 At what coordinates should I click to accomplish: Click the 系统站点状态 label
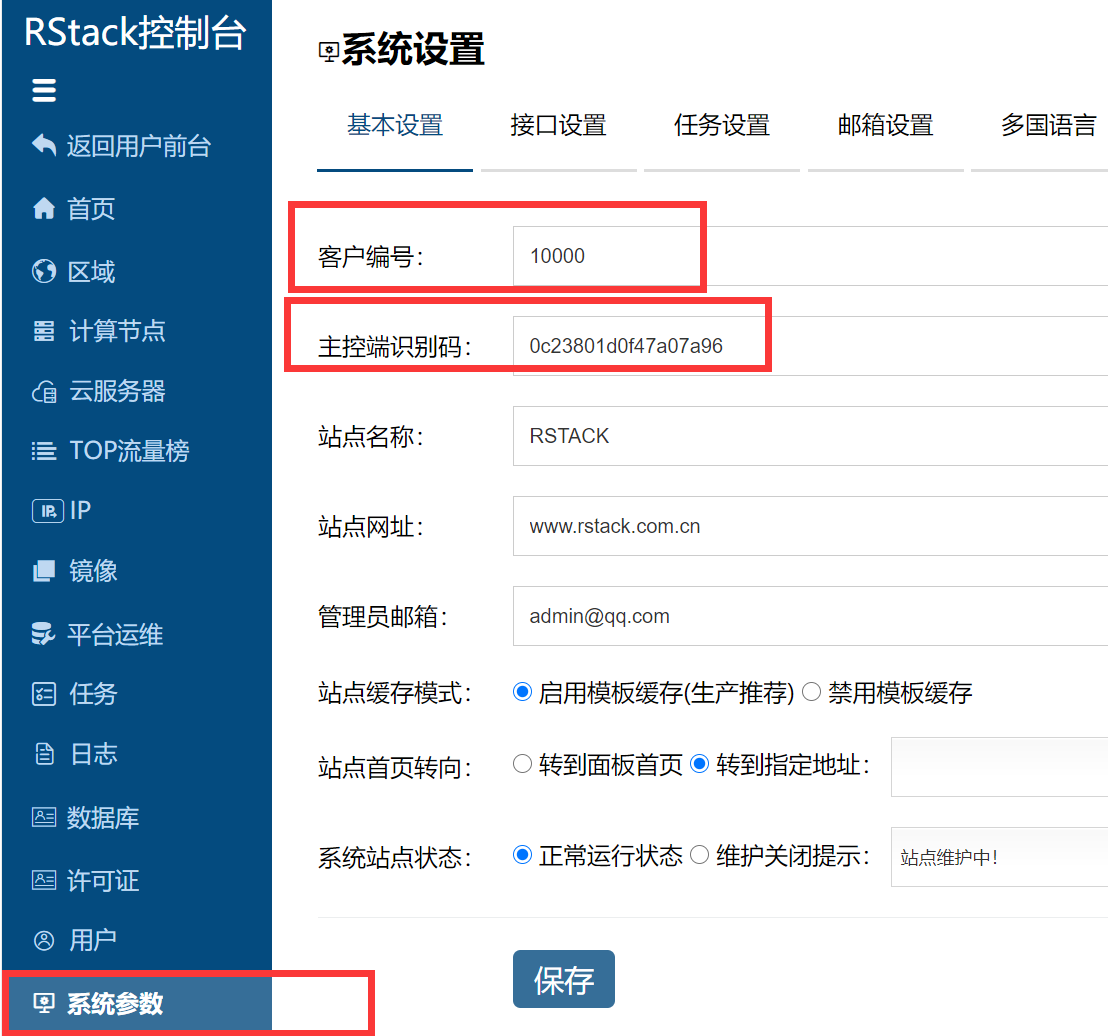click(394, 858)
